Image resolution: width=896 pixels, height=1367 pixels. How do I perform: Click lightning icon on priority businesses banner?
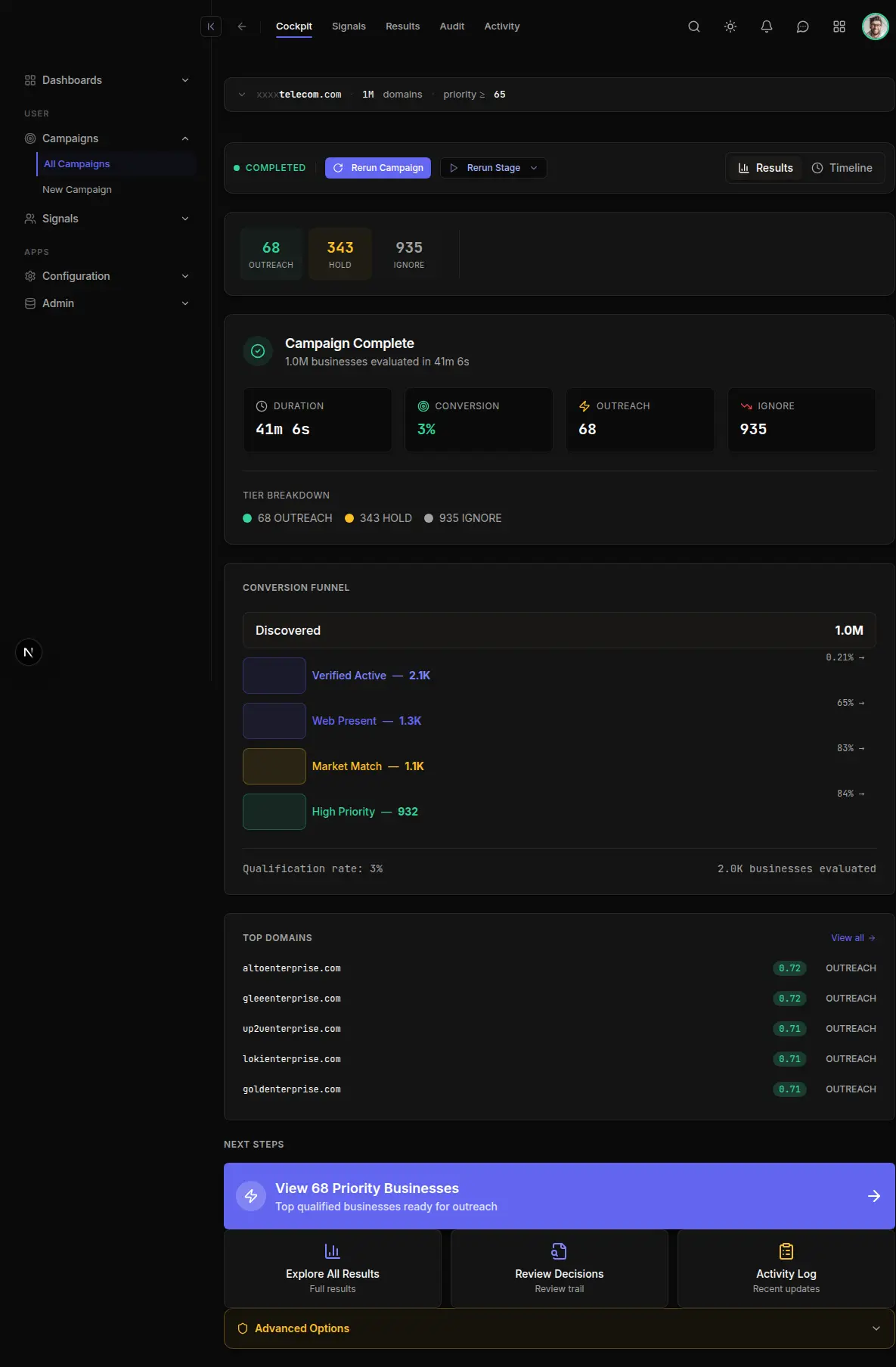tap(251, 1196)
